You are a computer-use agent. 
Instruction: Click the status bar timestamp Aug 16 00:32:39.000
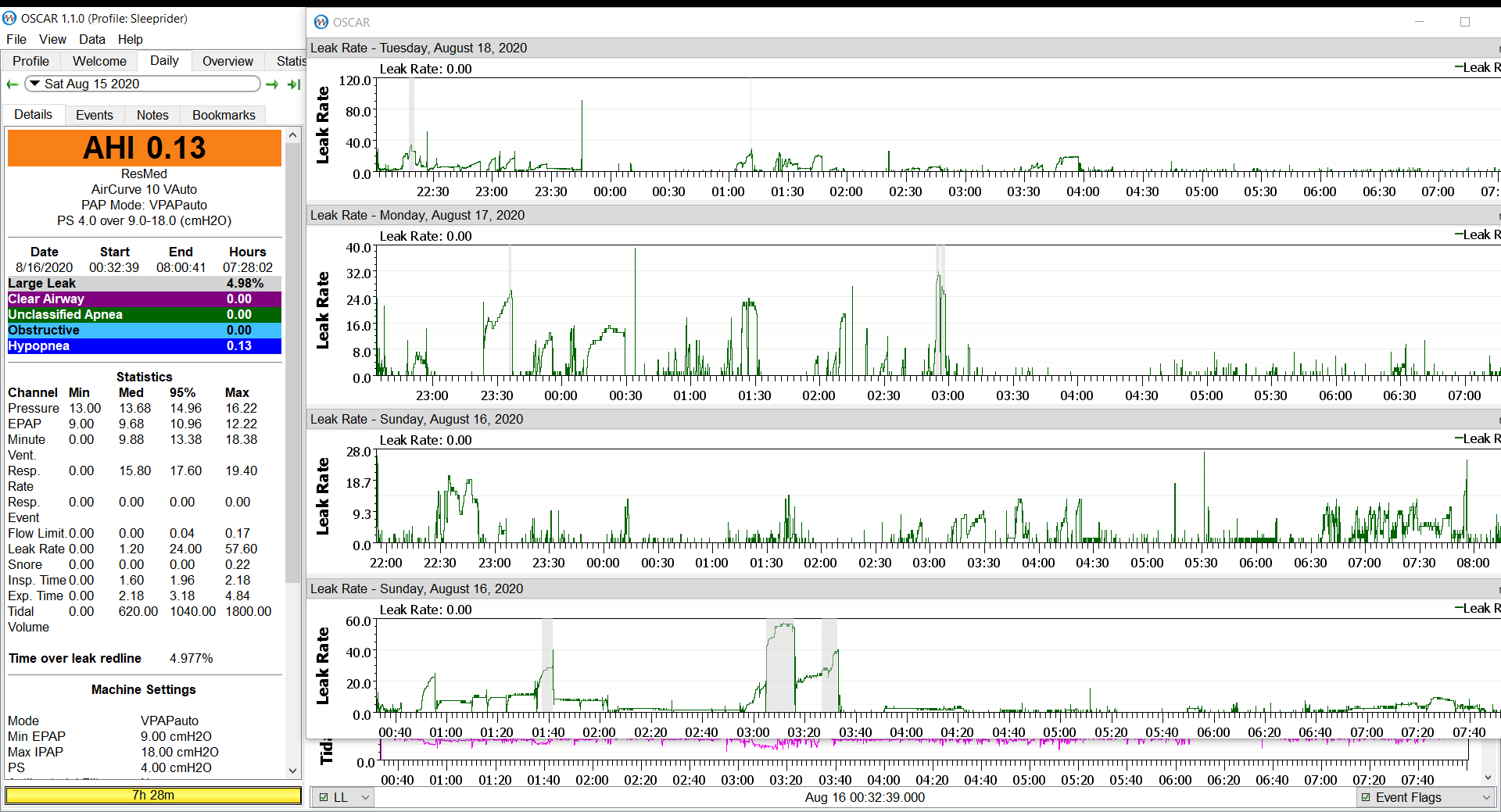(865, 797)
